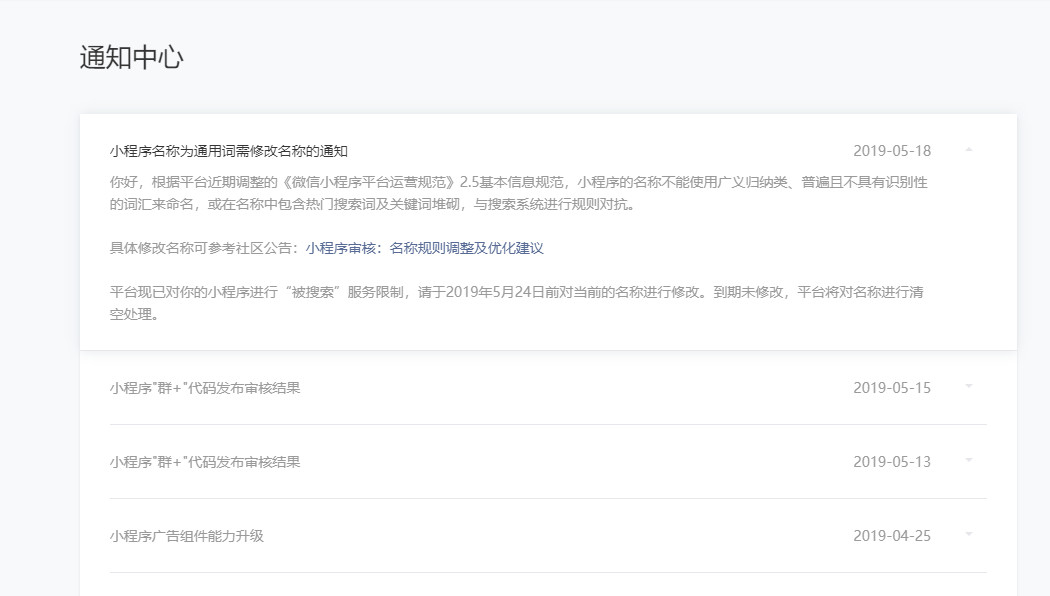Click the date 2019-05-13
This screenshot has width=1050, height=596.
(892, 461)
